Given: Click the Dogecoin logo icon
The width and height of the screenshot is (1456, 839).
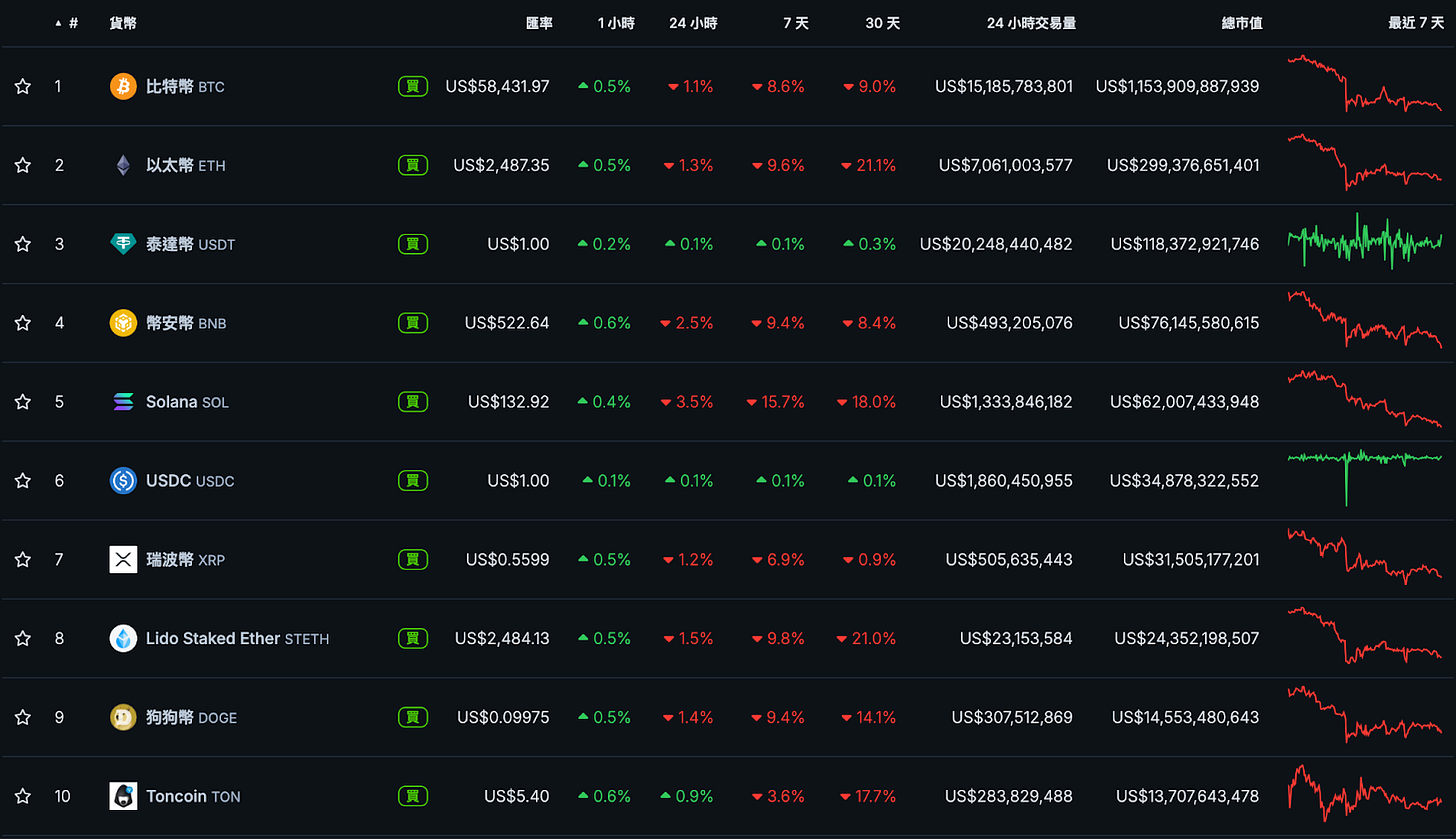Looking at the screenshot, I should (123, 717).
